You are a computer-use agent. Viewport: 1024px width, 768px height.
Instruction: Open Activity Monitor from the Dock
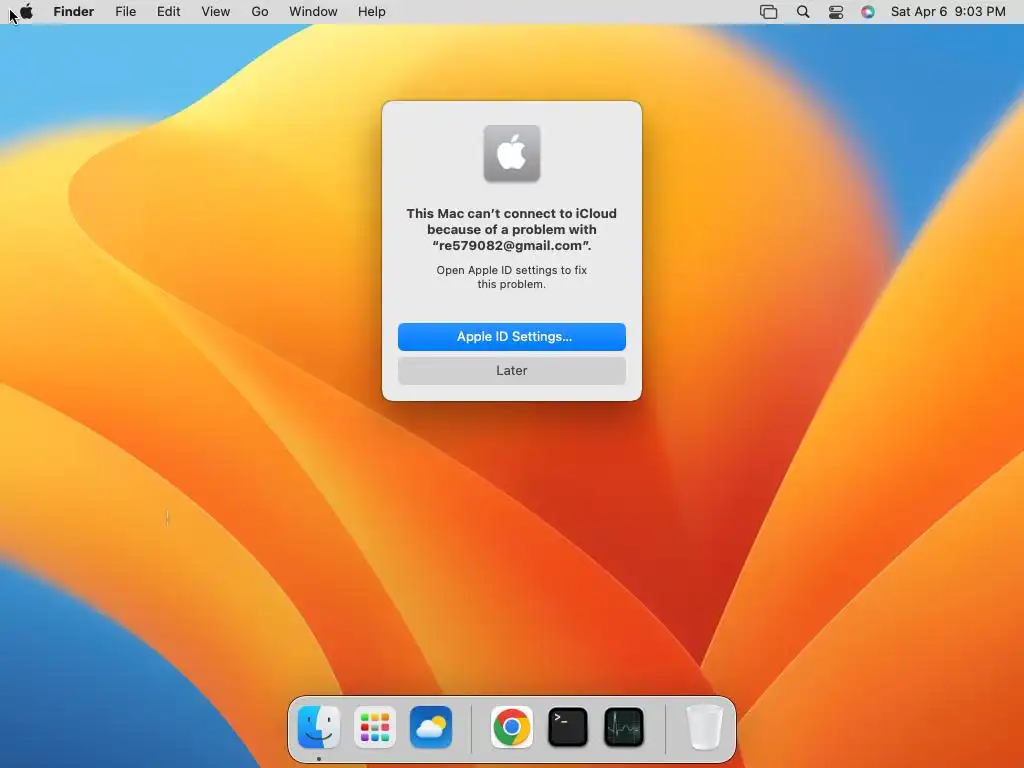pyautogui.click(x=624, y=727)
